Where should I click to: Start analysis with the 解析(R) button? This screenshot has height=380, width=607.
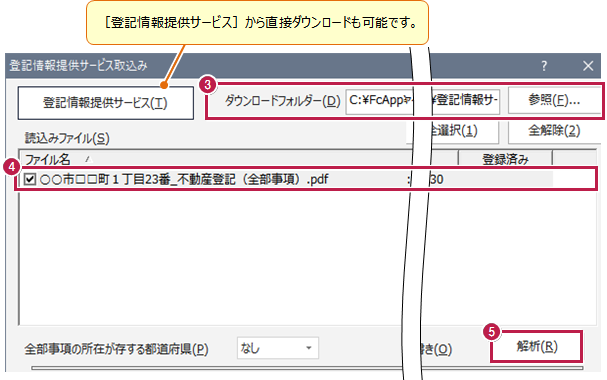[537, 346]
